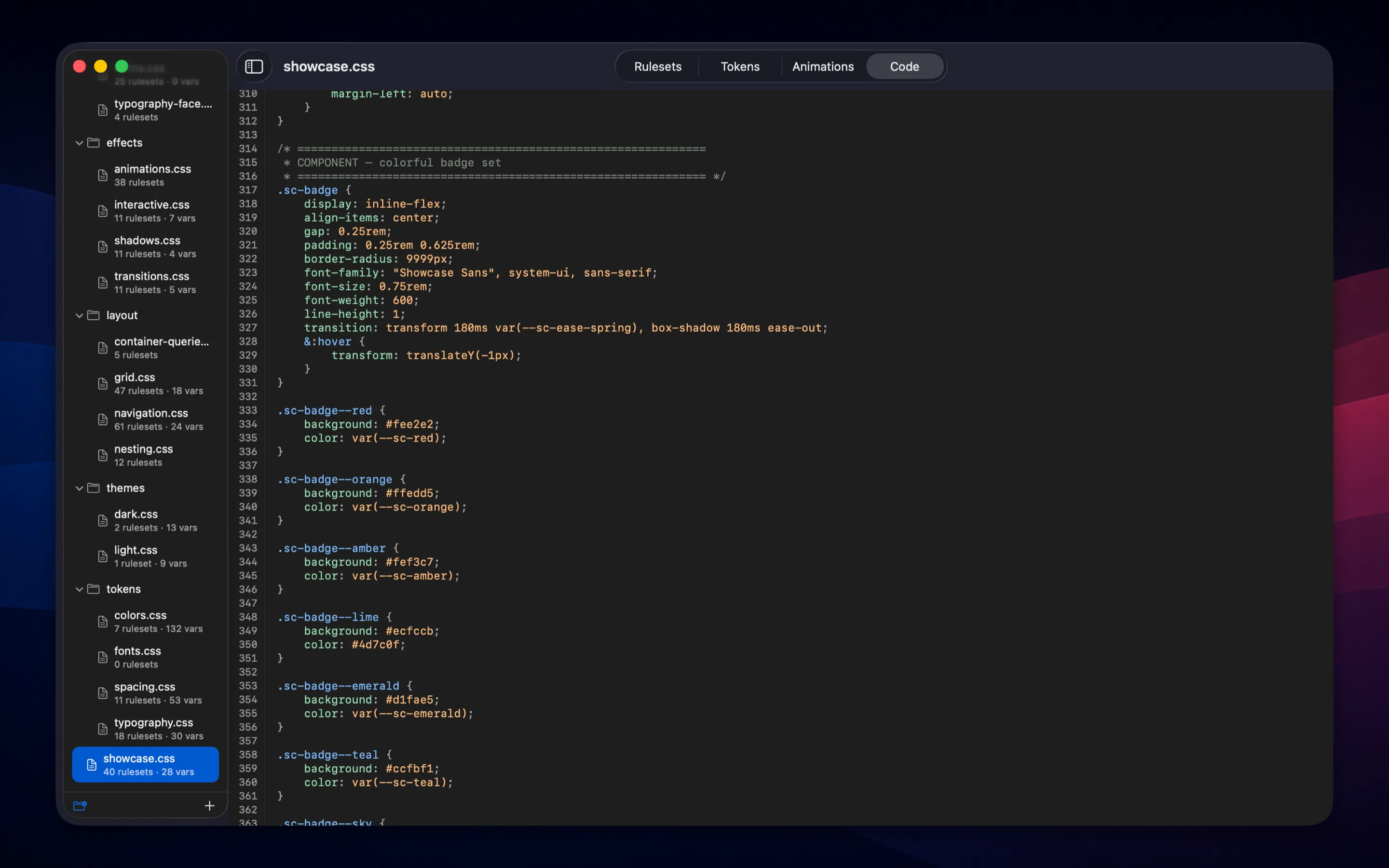1389x868 pixels.
Task: Click the &:hover nested selector
Action: 328,341
